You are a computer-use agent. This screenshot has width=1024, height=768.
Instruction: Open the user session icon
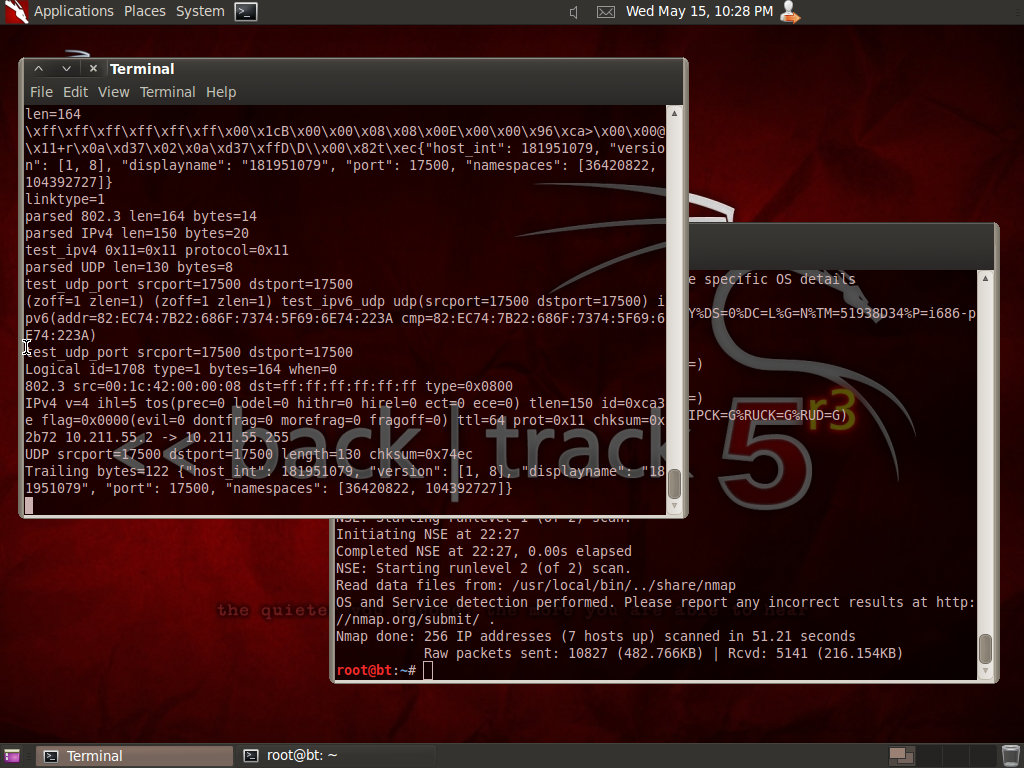790,12
